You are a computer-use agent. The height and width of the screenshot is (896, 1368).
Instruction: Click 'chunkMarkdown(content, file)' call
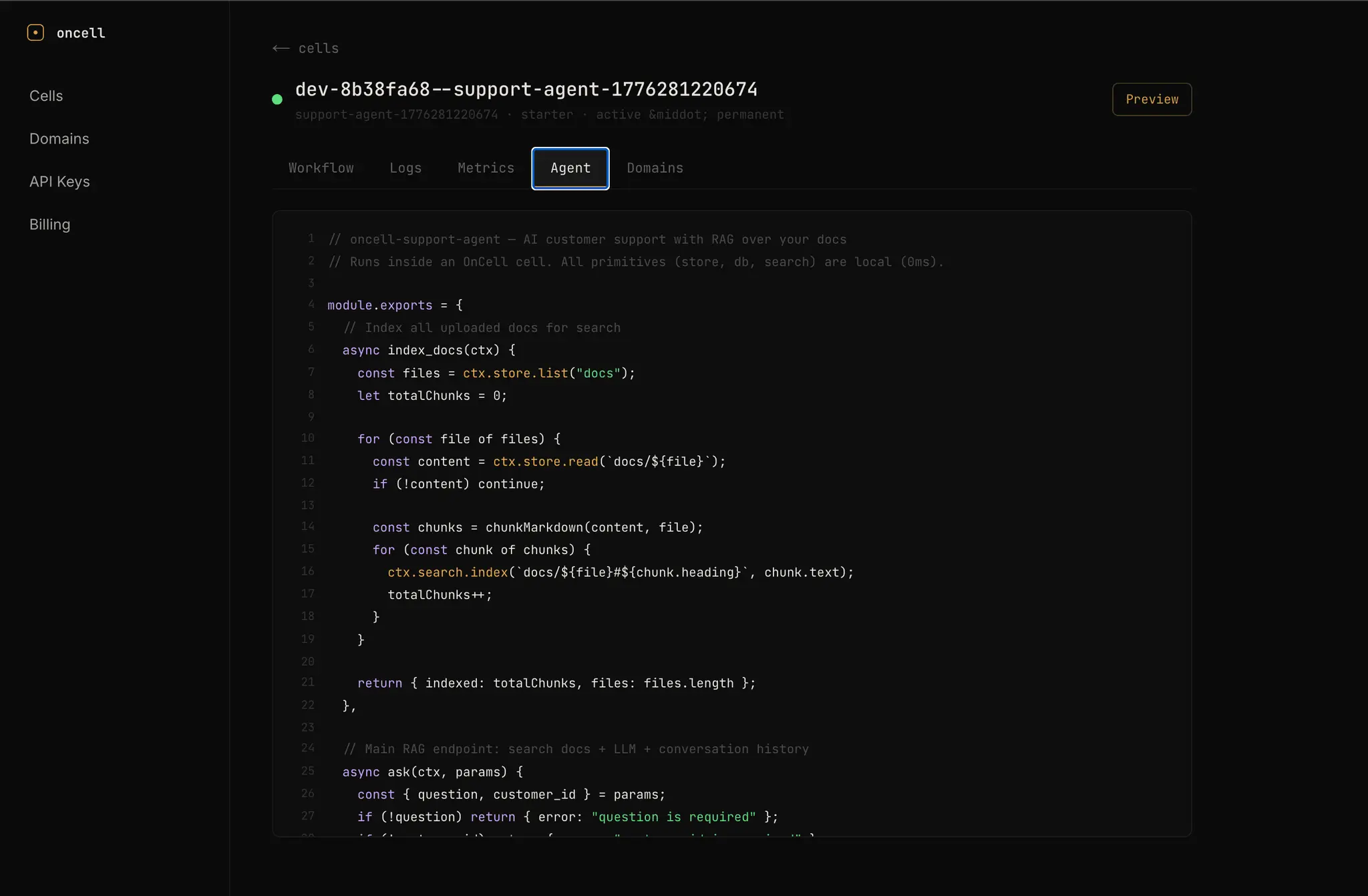(x=590, y=527)
